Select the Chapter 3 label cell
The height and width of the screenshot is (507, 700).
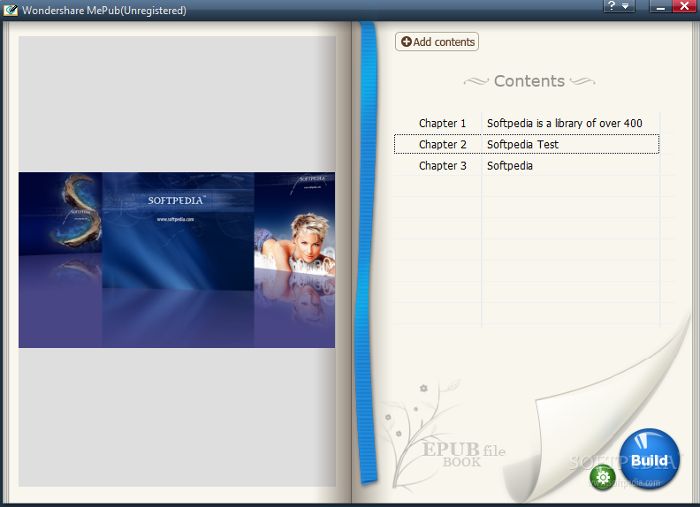[442, 166]
